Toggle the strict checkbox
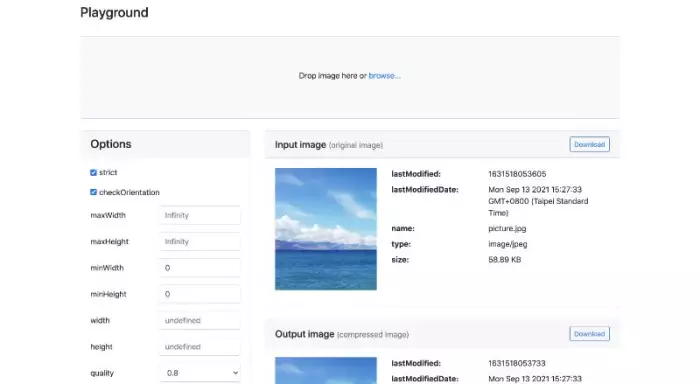 [93, 172]
